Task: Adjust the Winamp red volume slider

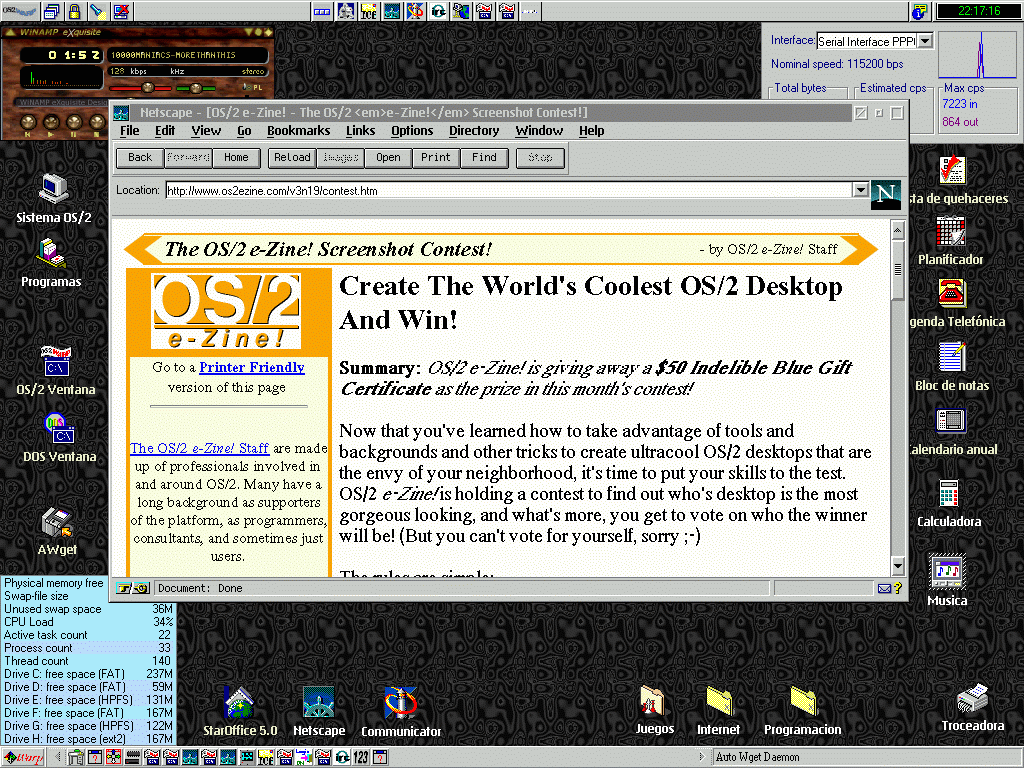Action: pyautogui.click(x=140, y=88)
